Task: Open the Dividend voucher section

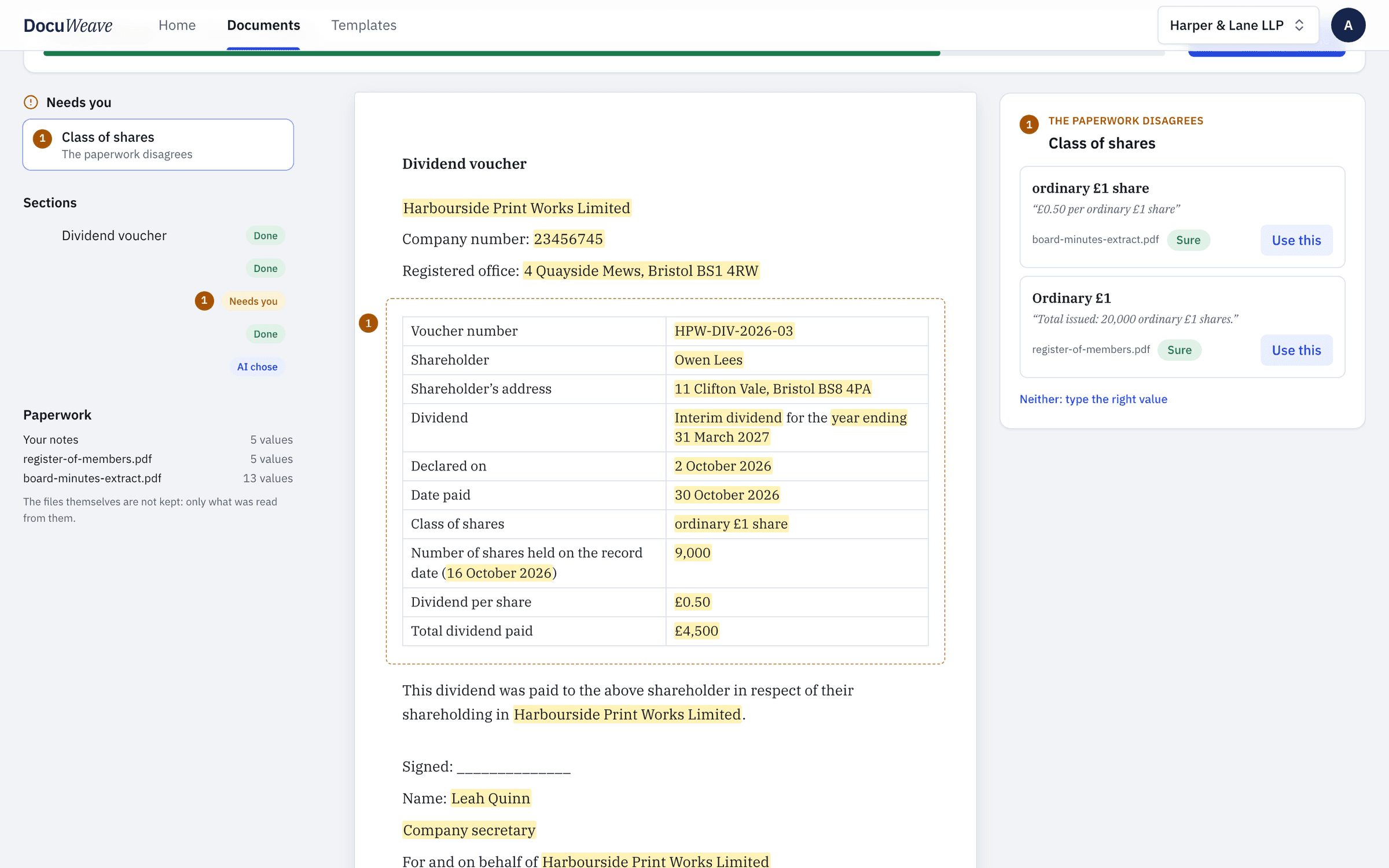Action: coord(158,236)
